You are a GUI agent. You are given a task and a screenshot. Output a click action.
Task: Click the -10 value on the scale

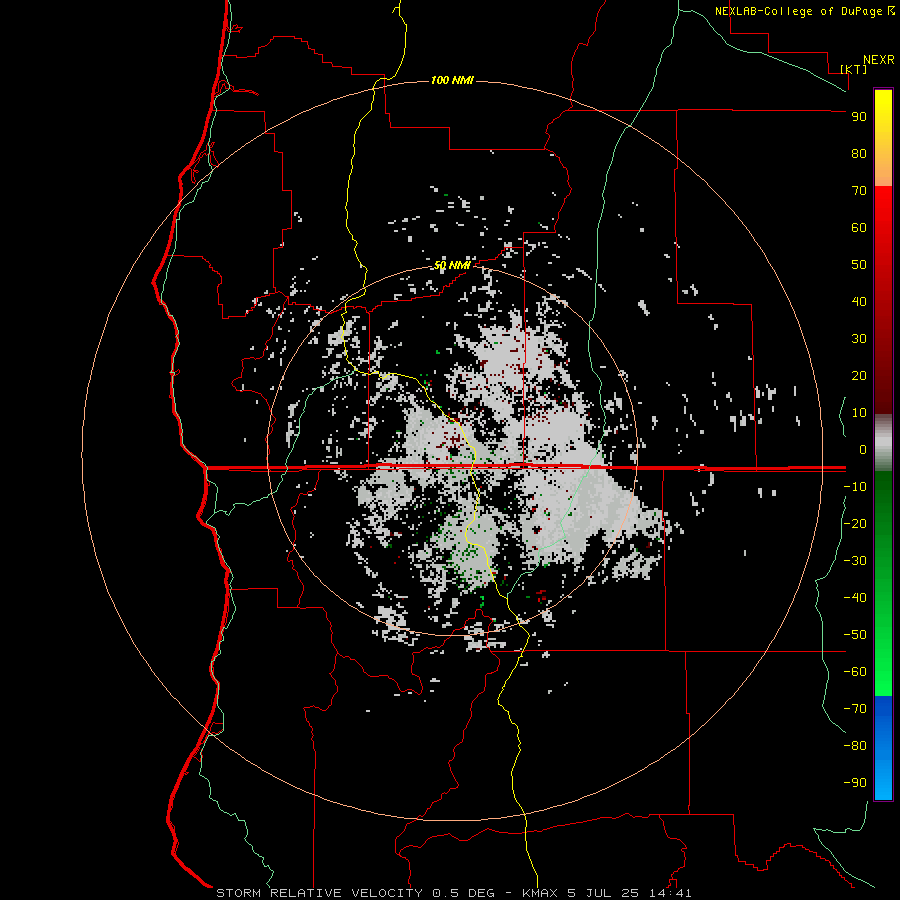(x=855, y=487)
